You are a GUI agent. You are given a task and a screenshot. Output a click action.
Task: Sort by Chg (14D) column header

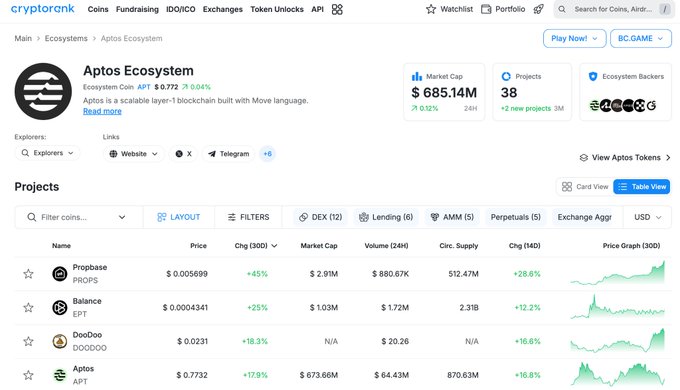tap(524, 246)
